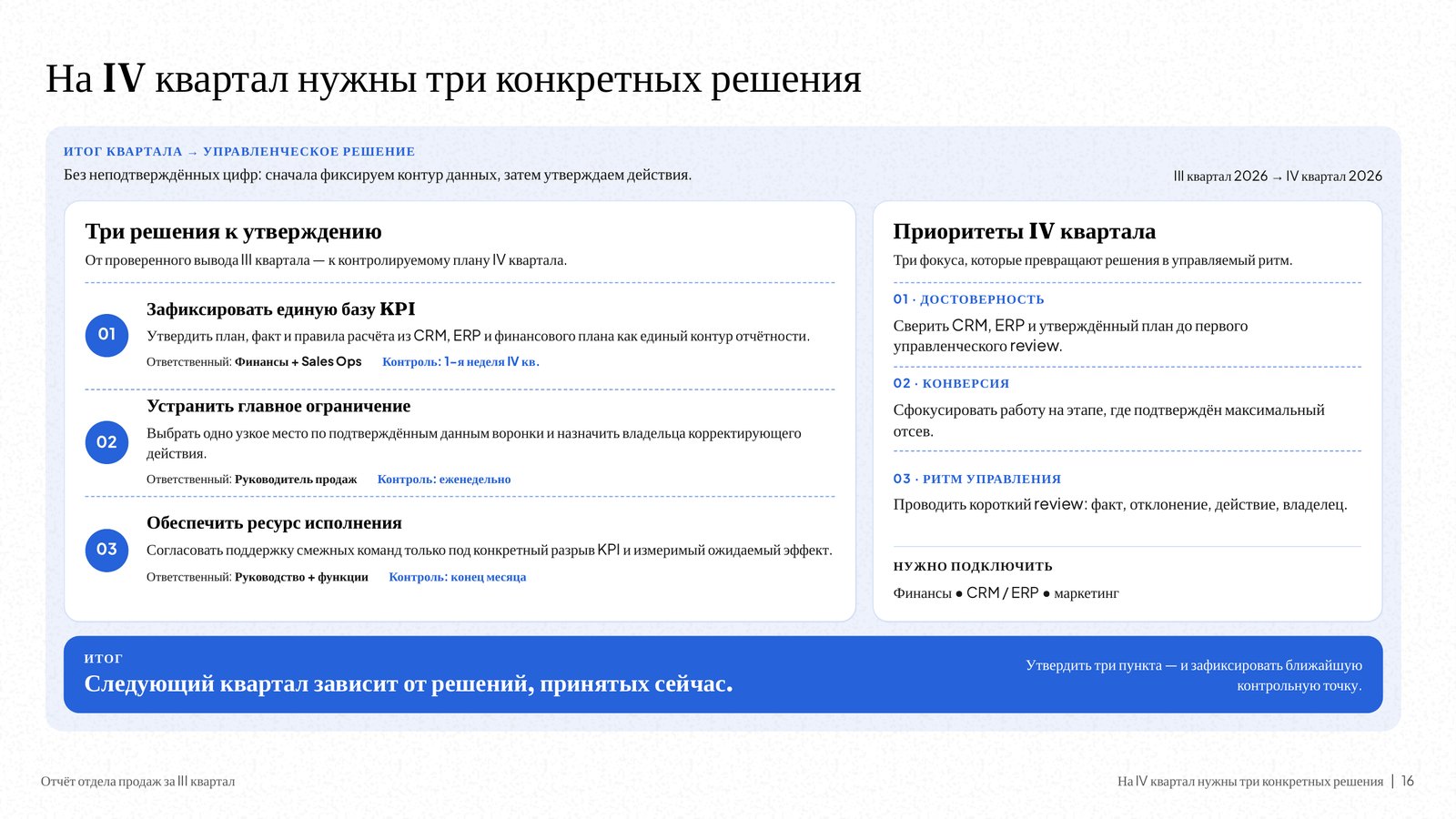Select the small "ИТОГ" label in blue banner
The image size is (1456, 819).
point(103,658)
